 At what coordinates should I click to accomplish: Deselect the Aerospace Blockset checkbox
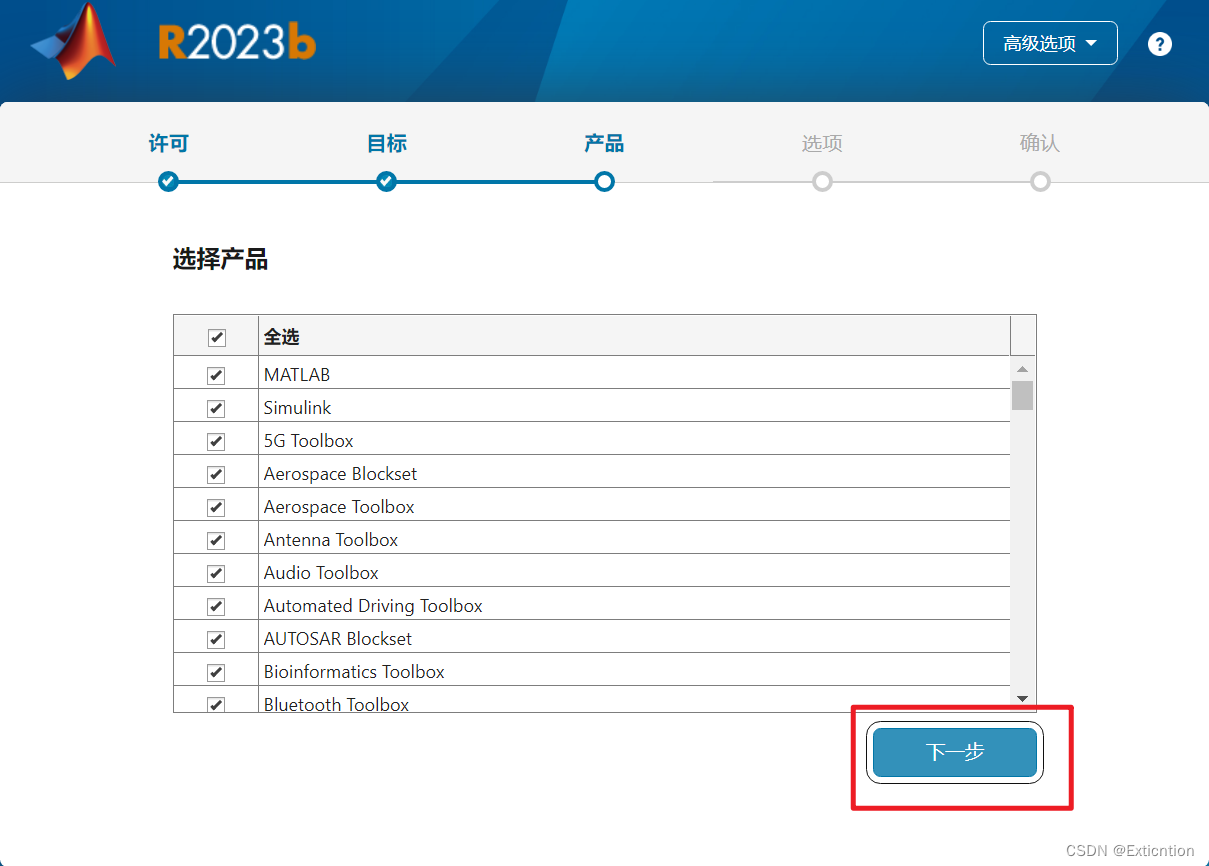pos(216,474)
